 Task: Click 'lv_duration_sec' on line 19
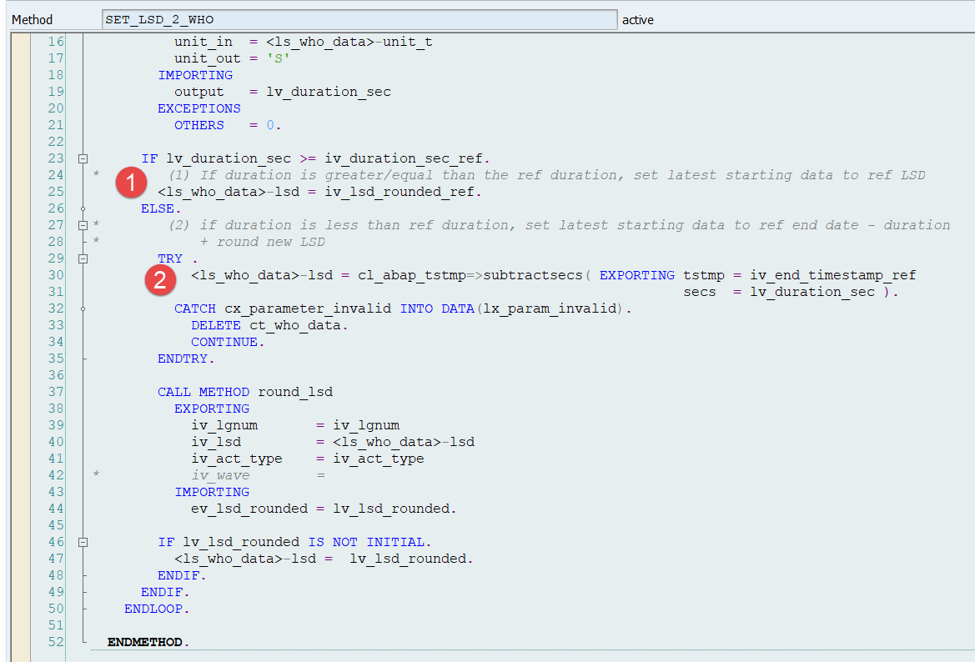pos(328,92)
